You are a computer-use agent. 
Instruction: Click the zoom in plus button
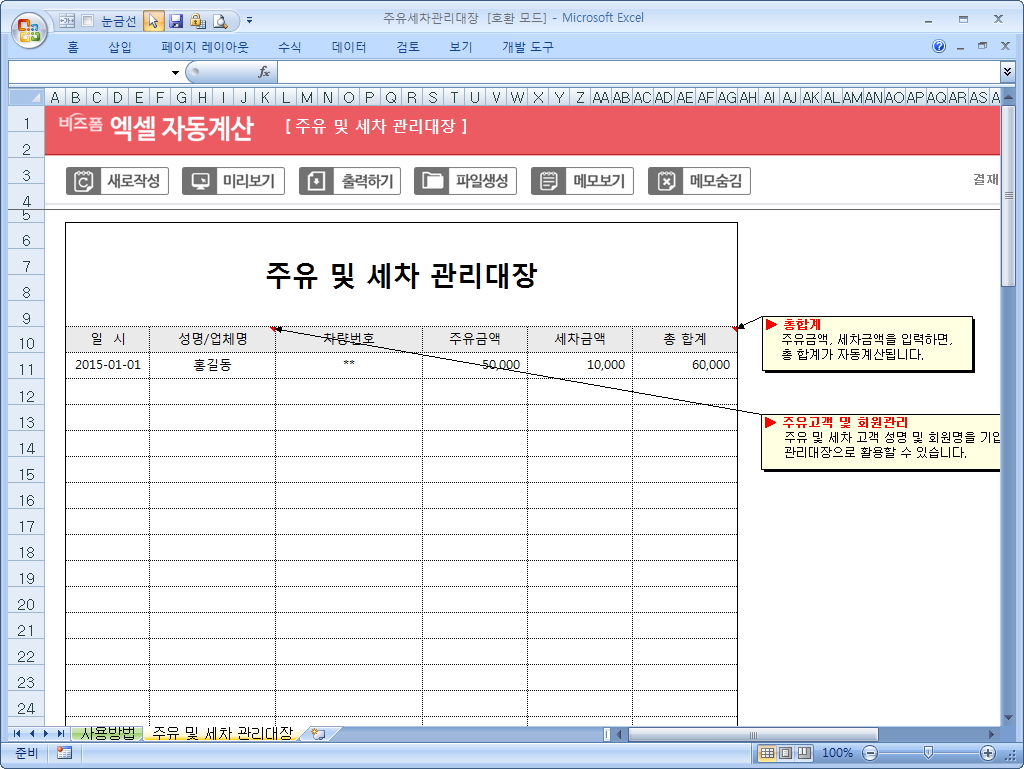tap(987, 753)
